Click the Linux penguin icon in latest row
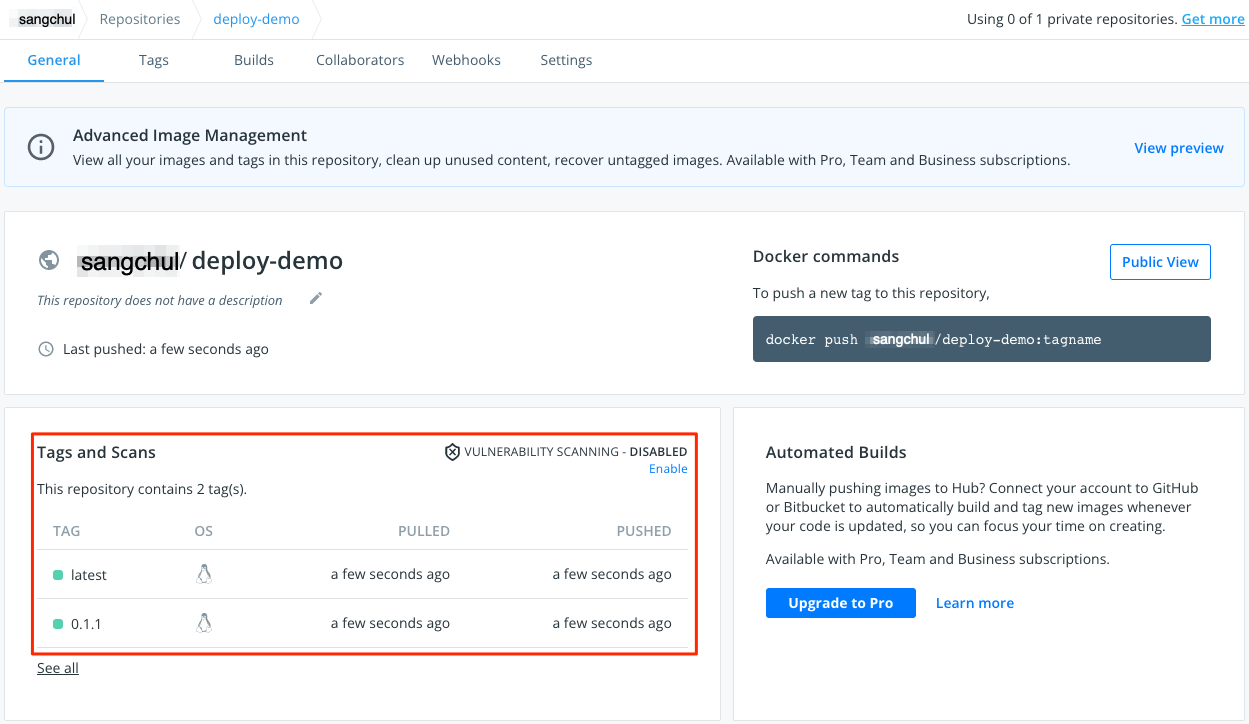The height and width of the screenshot is (724, 1249). point(204,574)
